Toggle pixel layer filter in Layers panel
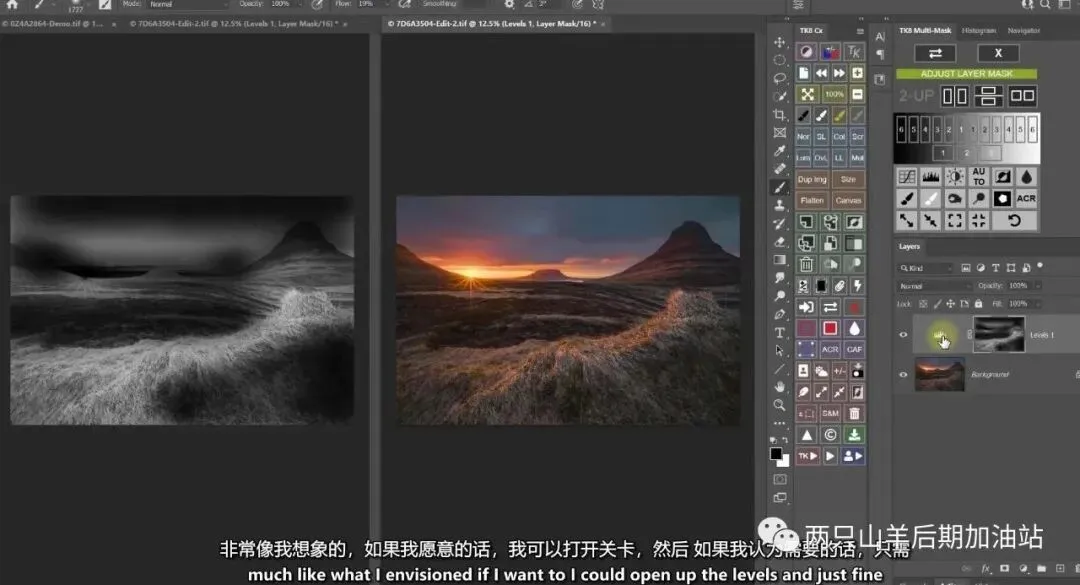 (966, 267)
